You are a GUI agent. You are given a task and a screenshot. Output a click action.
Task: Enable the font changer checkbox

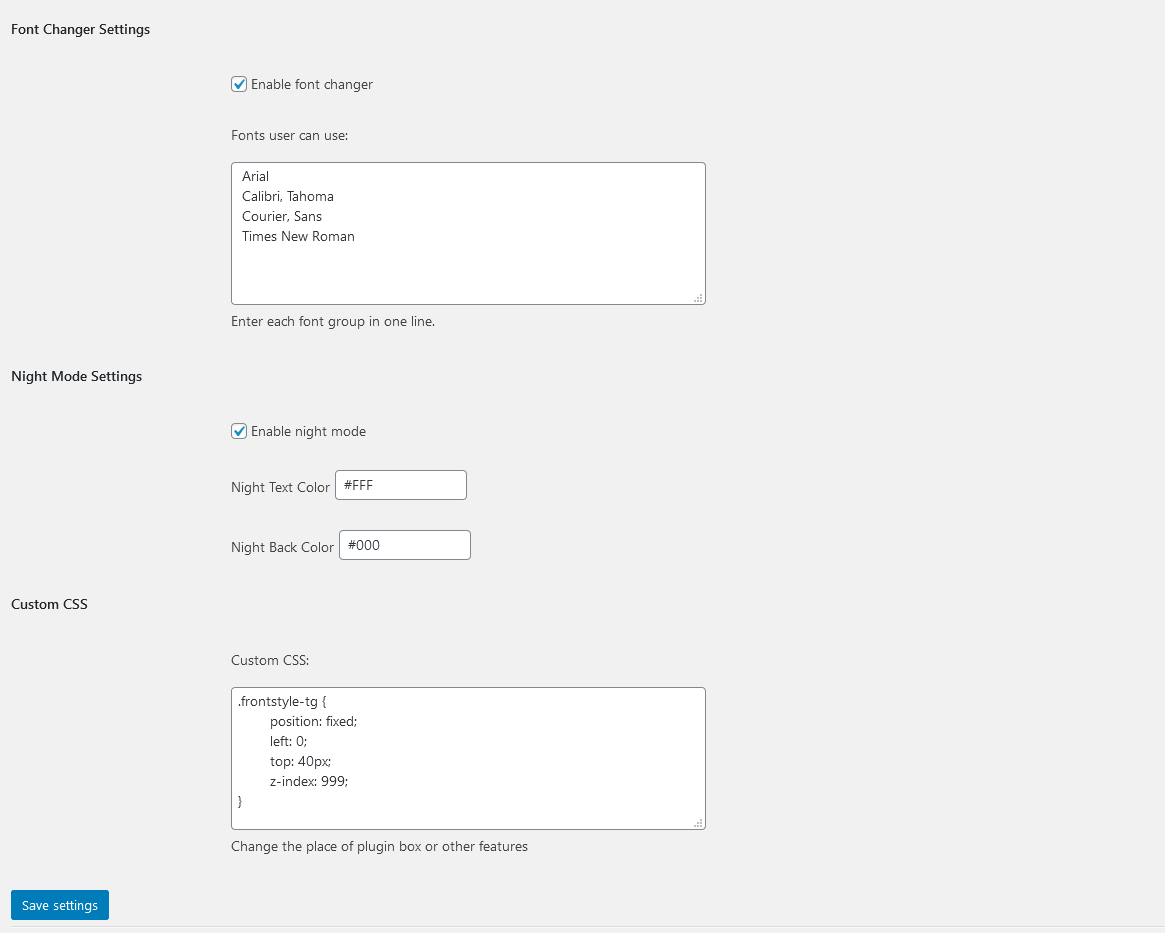pyautogui.click(x=239, y=84)
